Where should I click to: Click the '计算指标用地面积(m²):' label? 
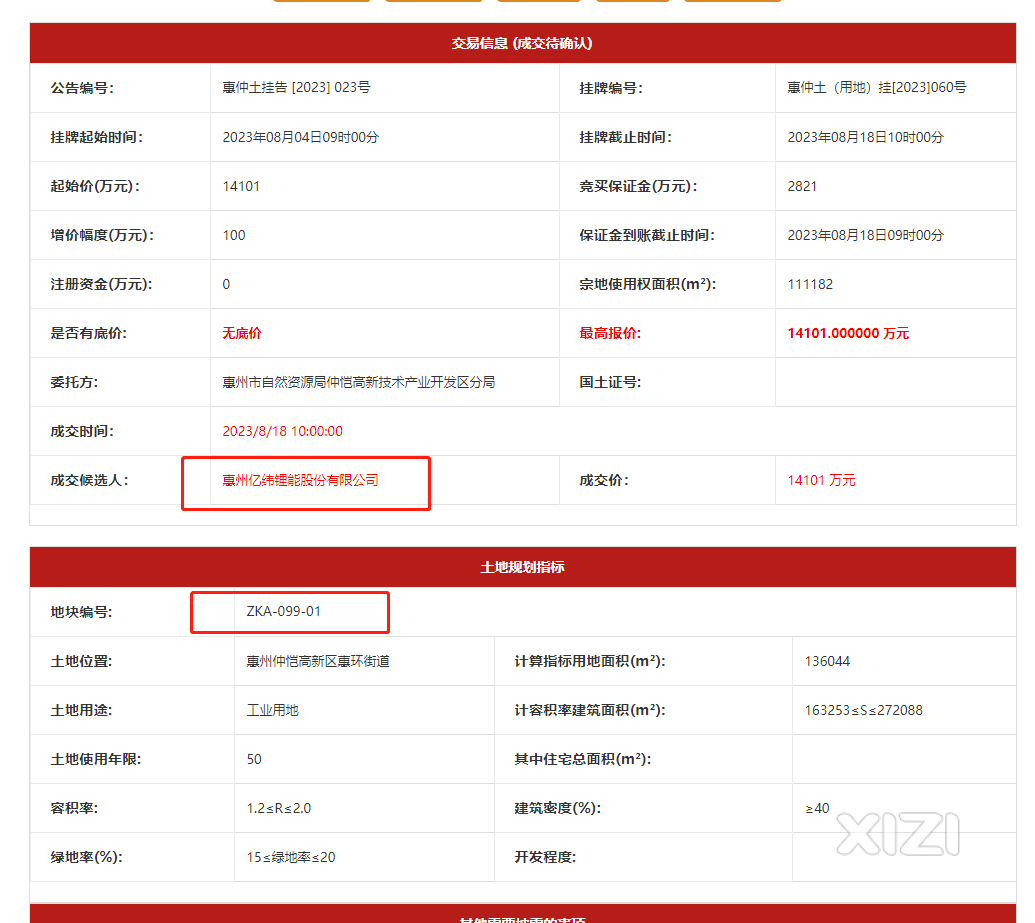(x=590, y=662)
